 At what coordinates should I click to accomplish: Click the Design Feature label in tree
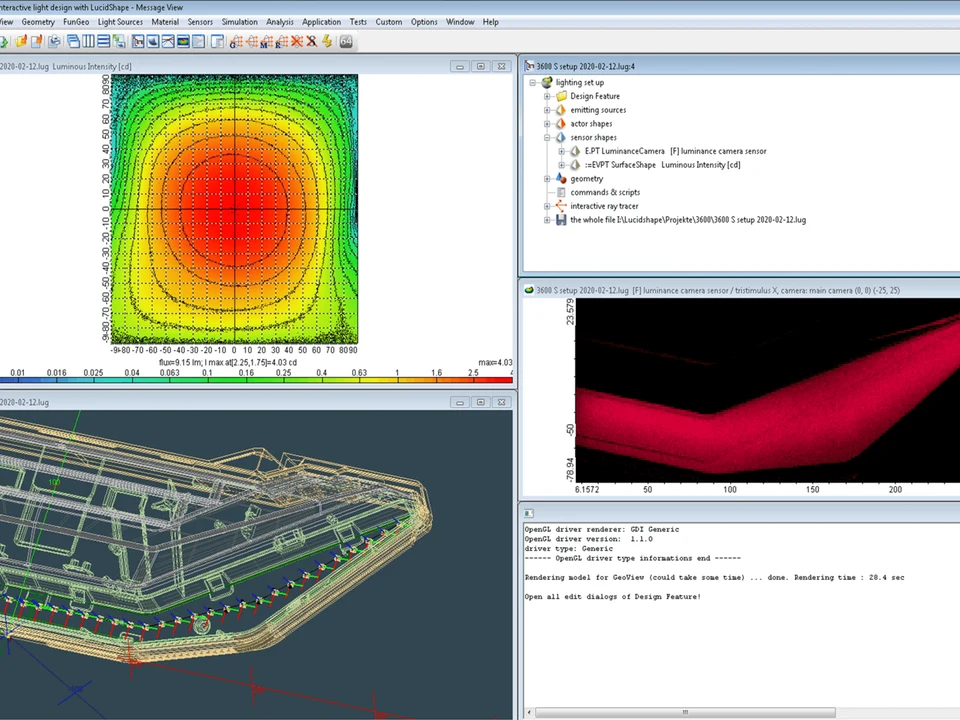(x=595, y=96)
